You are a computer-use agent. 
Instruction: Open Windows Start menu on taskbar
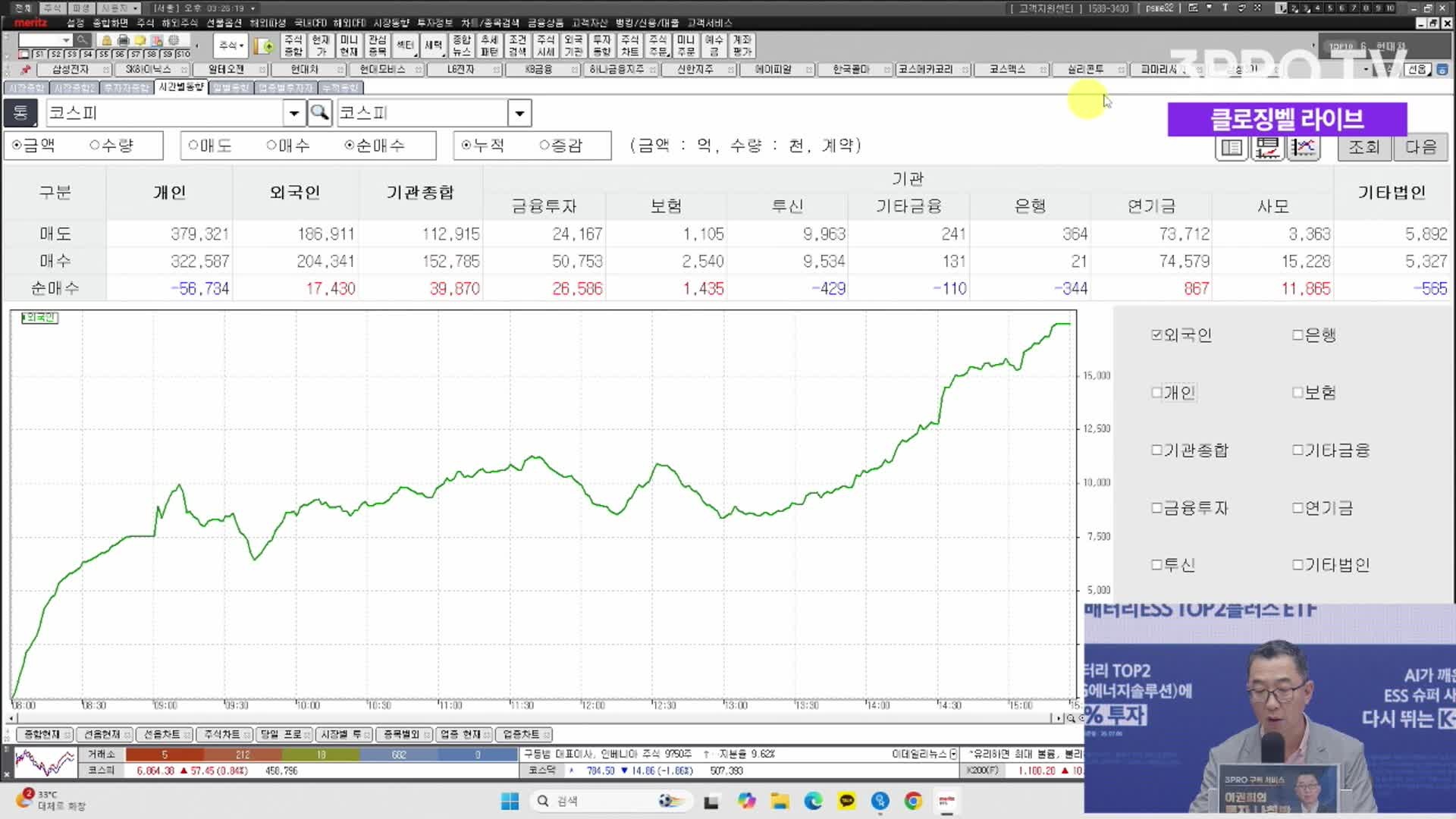(x=510, y=801)
